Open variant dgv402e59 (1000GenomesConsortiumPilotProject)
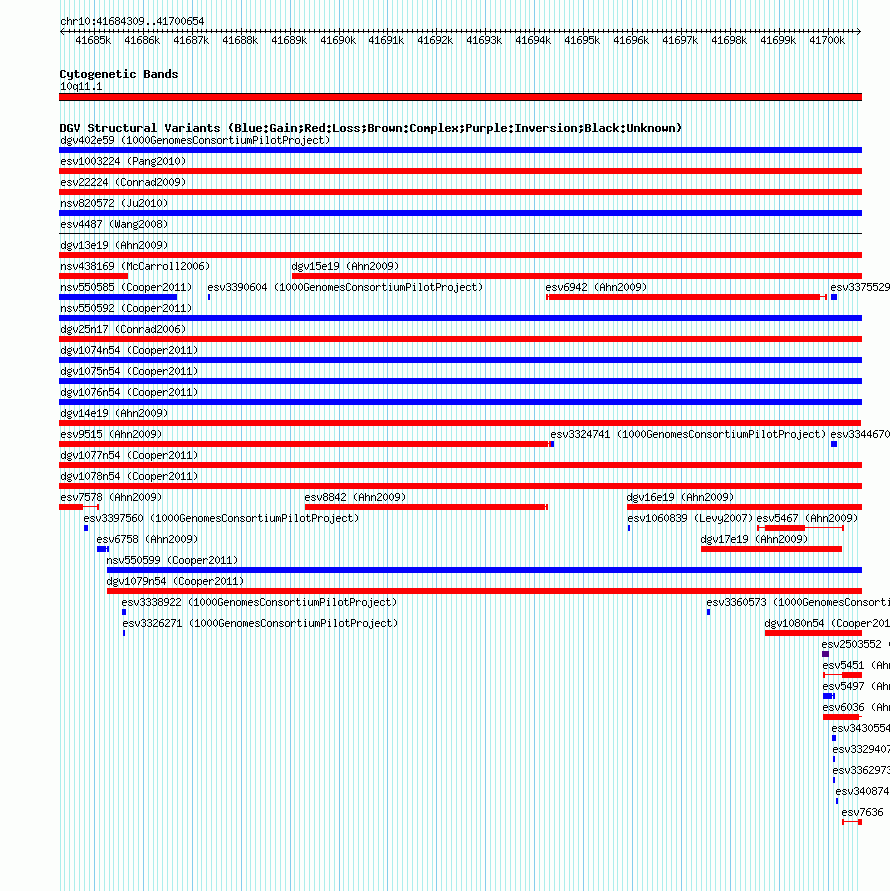 tap(195, 140)
